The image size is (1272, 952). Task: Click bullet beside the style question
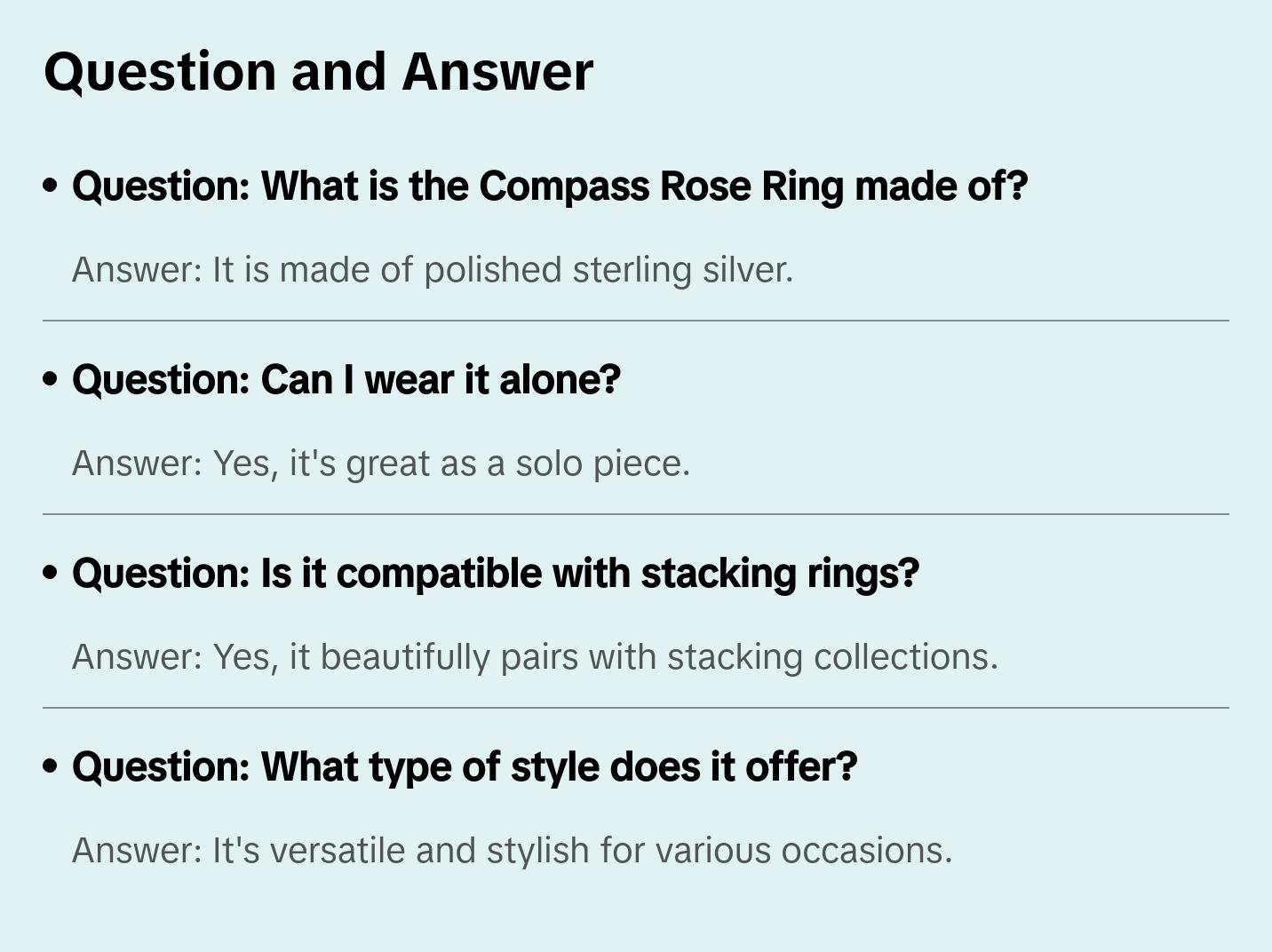[51, 767]
